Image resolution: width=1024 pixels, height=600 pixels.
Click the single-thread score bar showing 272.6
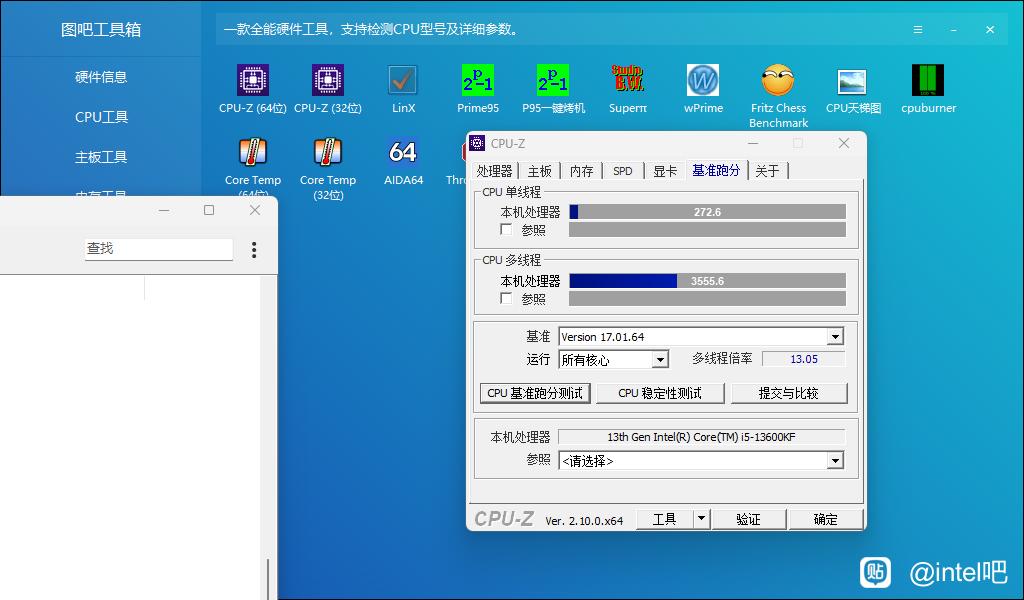pyautogui.click(x=707, y=212)
